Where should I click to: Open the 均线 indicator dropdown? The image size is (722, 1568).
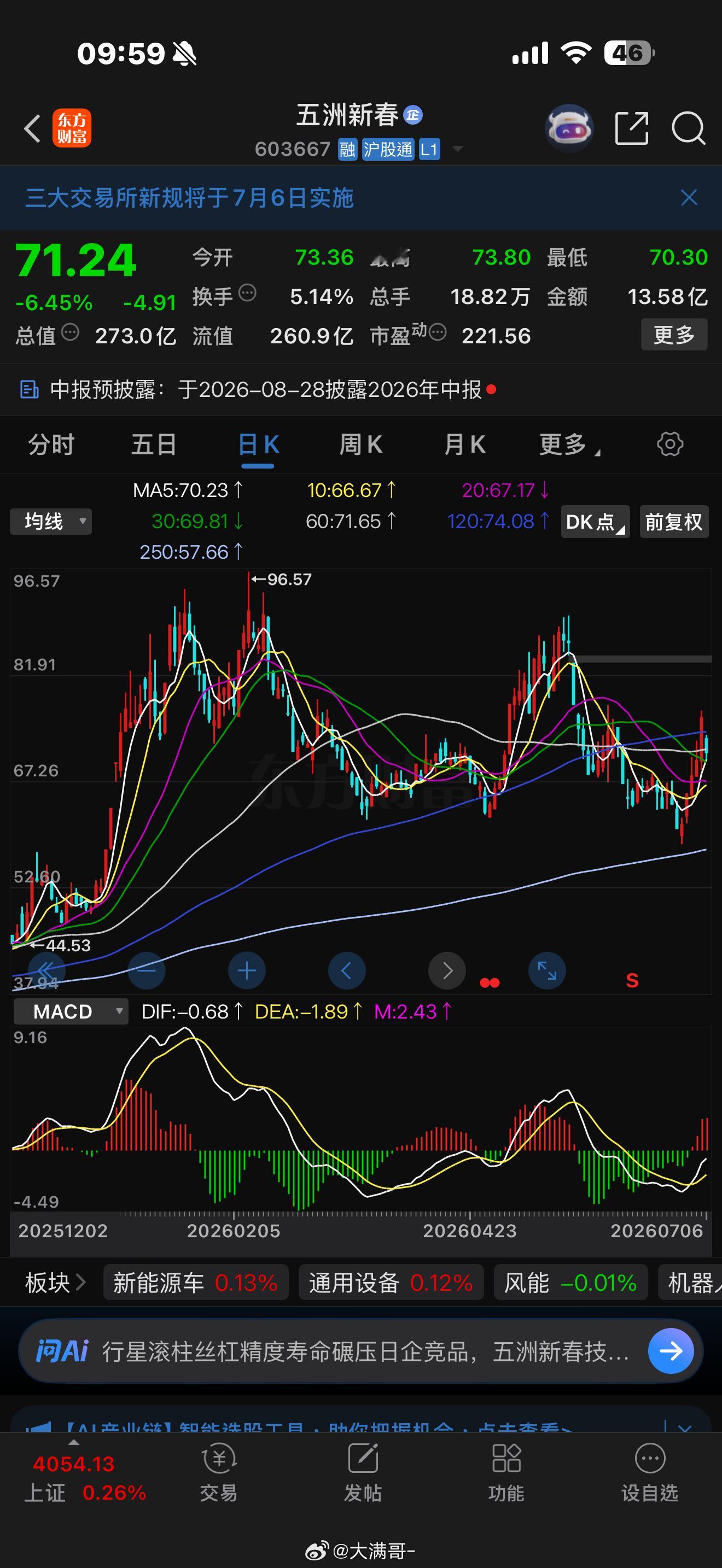(x=51, y=522)
